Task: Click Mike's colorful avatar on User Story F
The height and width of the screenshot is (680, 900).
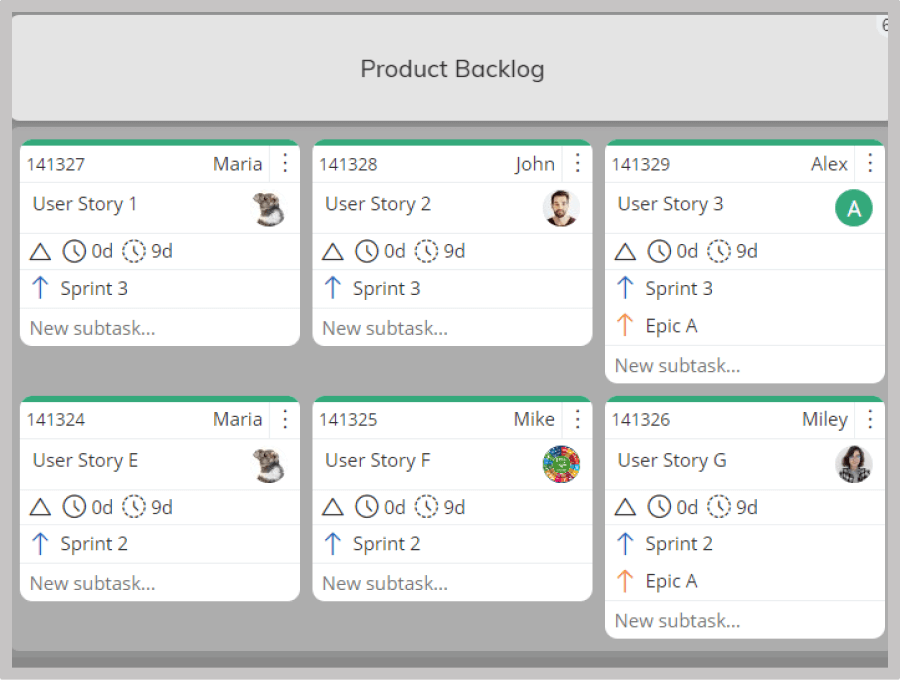Action: coord(561,464)
